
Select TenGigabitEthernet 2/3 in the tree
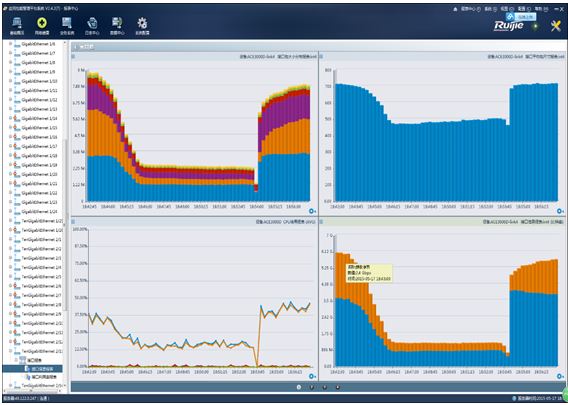(41, 258)
